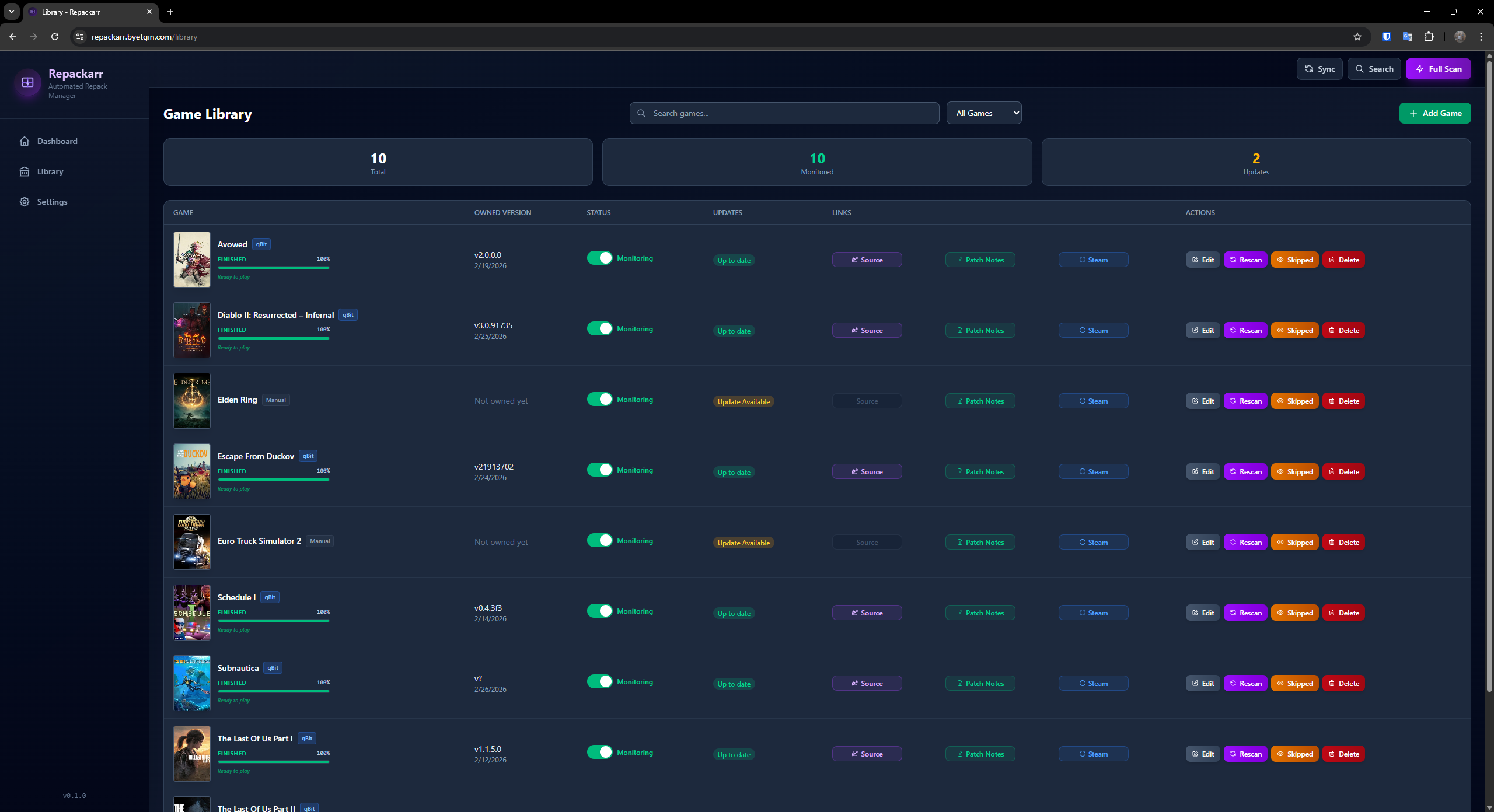This screenshot has height=812, width=1494.
Task: Open Steam link for Escape From Duckov
Action: tap(1093, 472)
